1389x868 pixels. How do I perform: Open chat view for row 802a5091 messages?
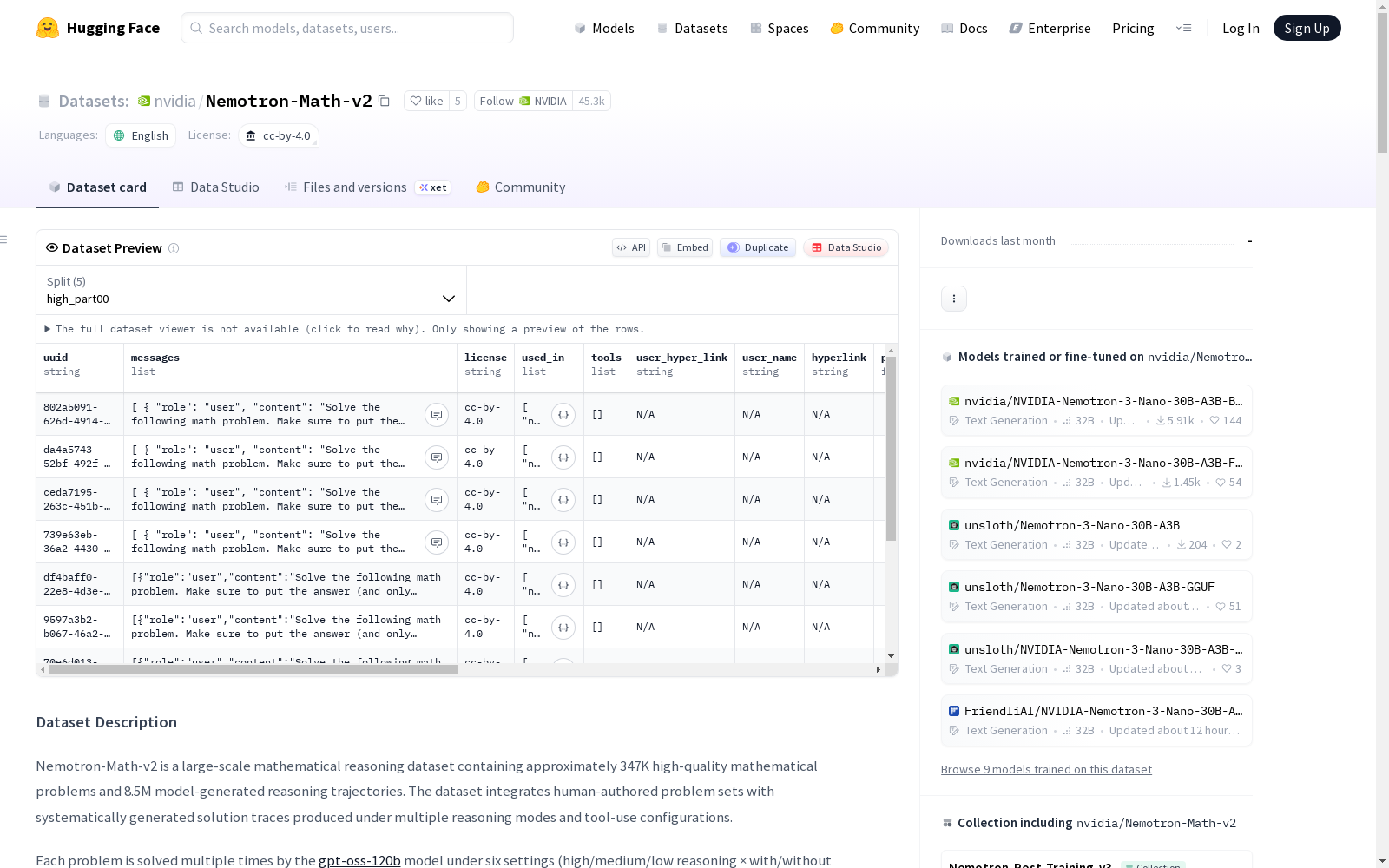pyautogui.click(x=437, y=415)
